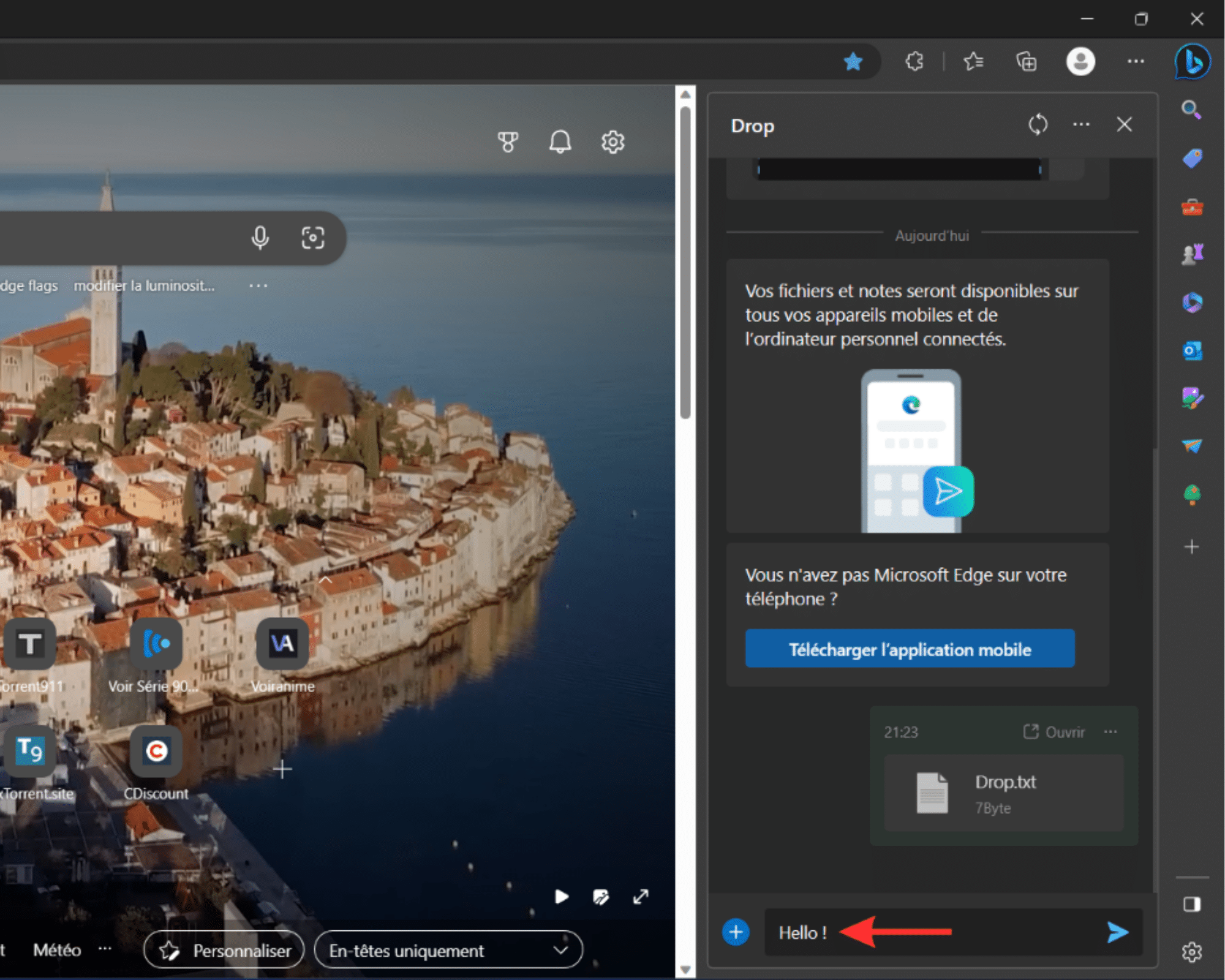Screen dimensions: 1225x980
Task: Open the Extensions puzzle icon
Action: pos(914,61)
